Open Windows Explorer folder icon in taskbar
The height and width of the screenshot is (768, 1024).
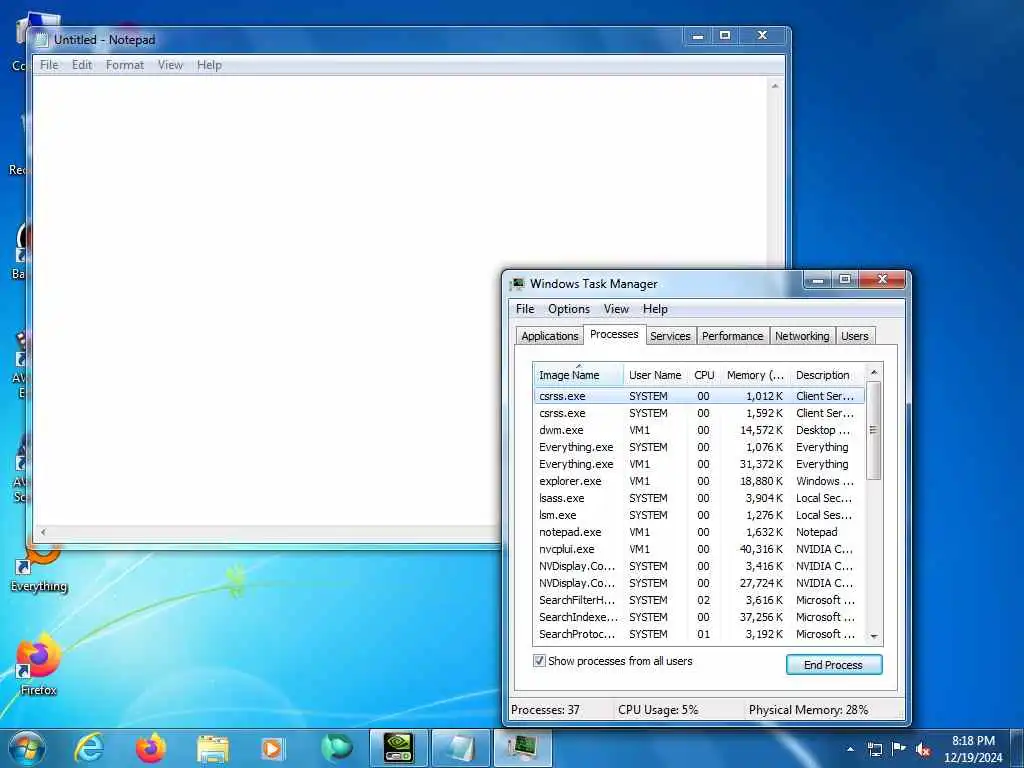coord(212,749)
